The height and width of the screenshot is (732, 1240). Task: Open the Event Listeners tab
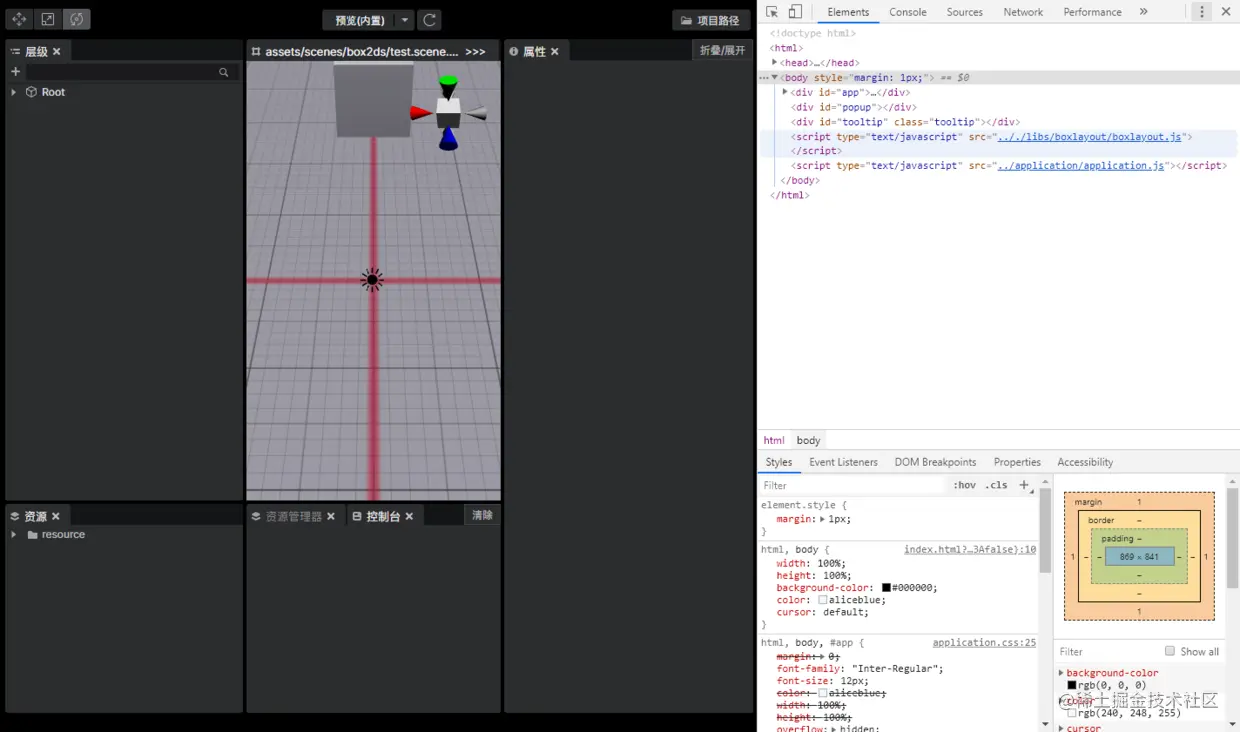click(x=843, y=462)
